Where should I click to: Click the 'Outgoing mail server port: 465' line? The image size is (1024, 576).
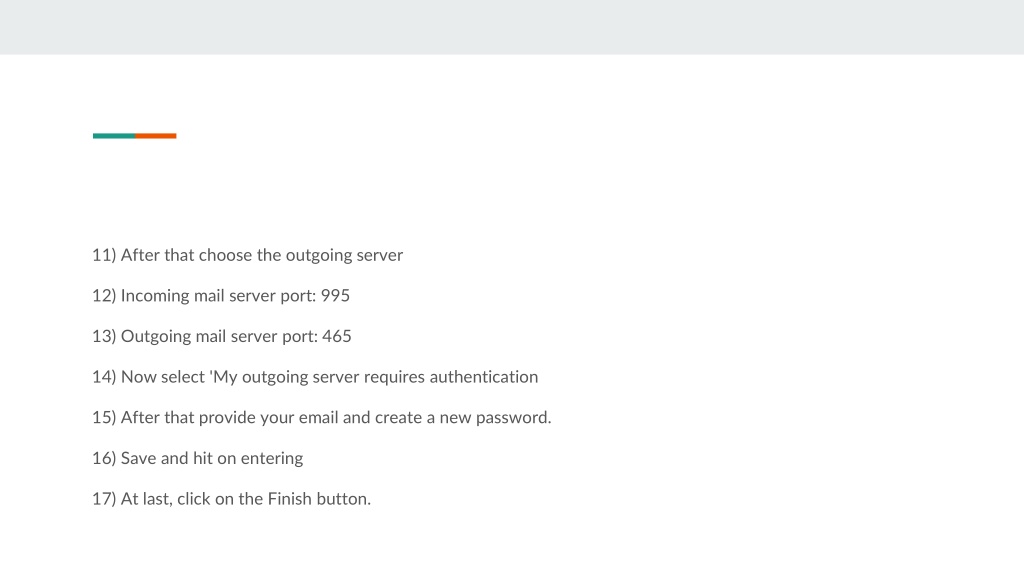[x=222, y=336]
